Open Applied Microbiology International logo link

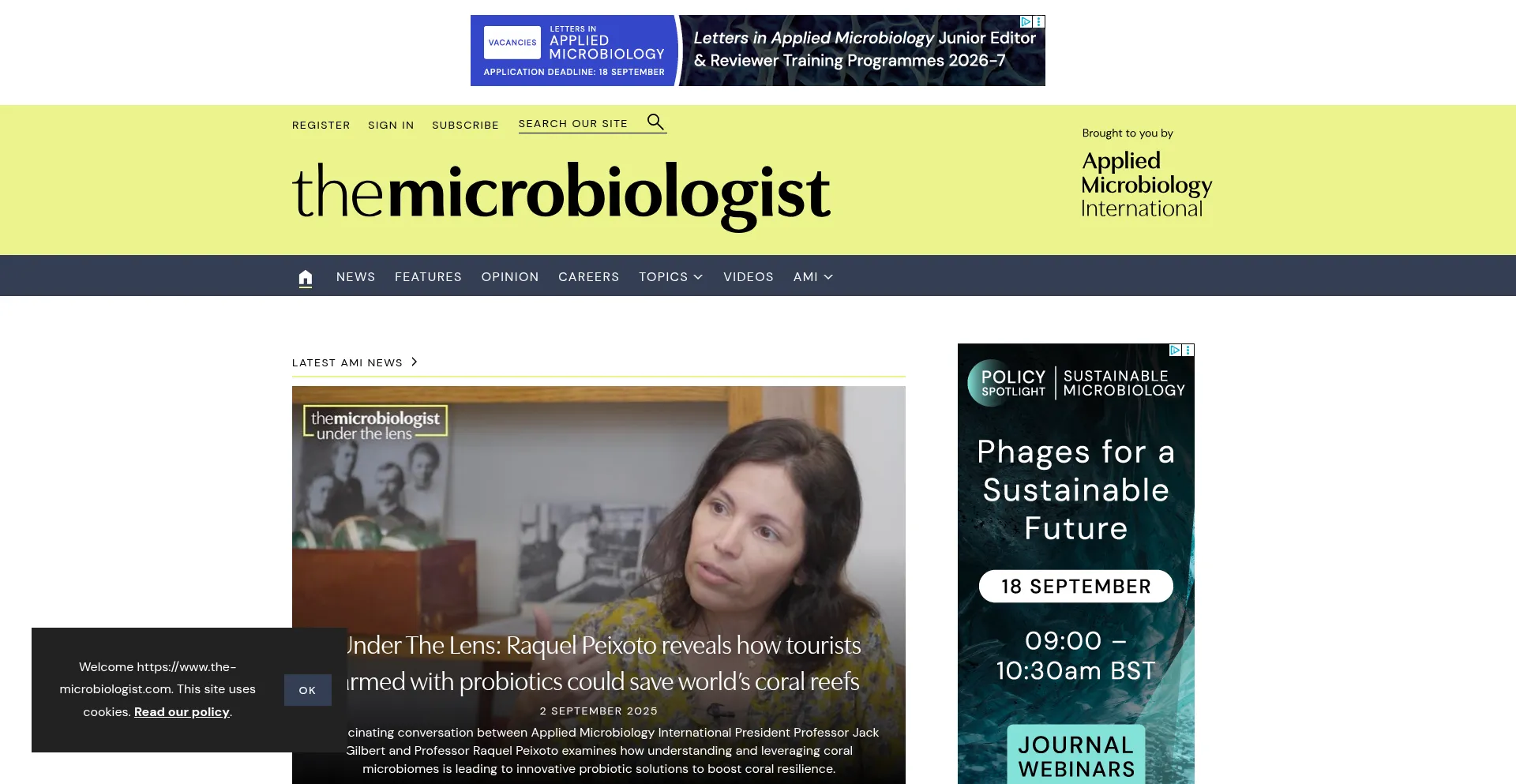pos(1146,185)
